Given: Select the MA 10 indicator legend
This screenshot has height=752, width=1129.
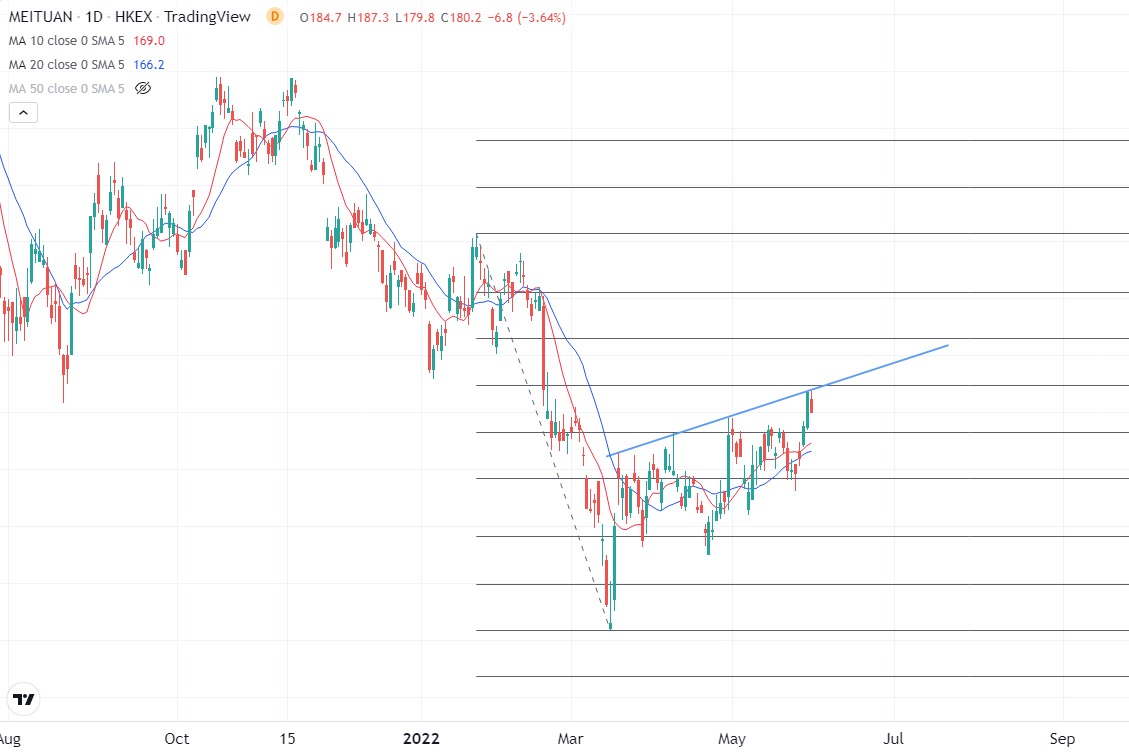Looking at the screenshot, I should tap(66, 41).
